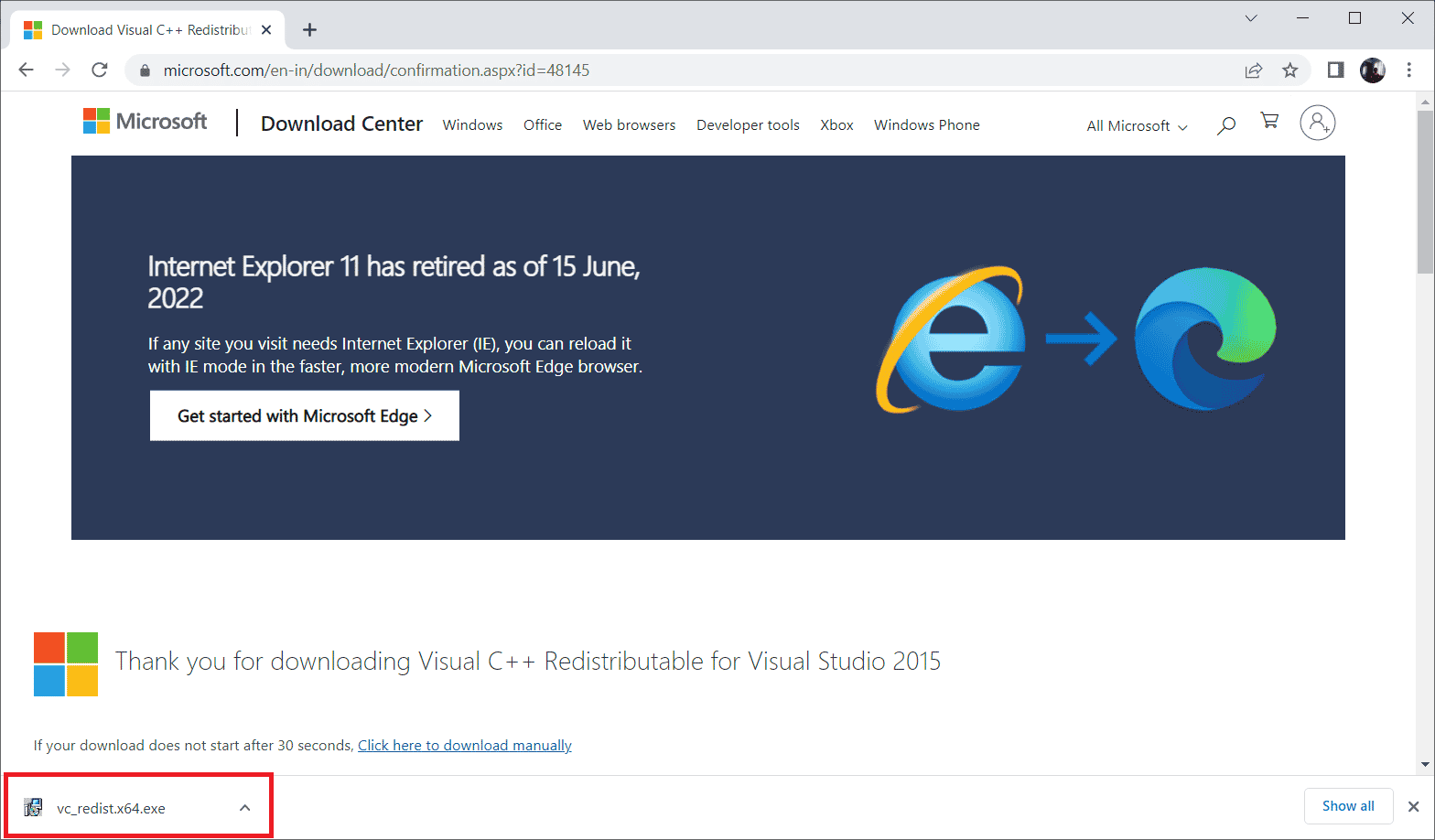Click Get started with Microsoft Edge
1435x840 pixels.
pos(305,415)
